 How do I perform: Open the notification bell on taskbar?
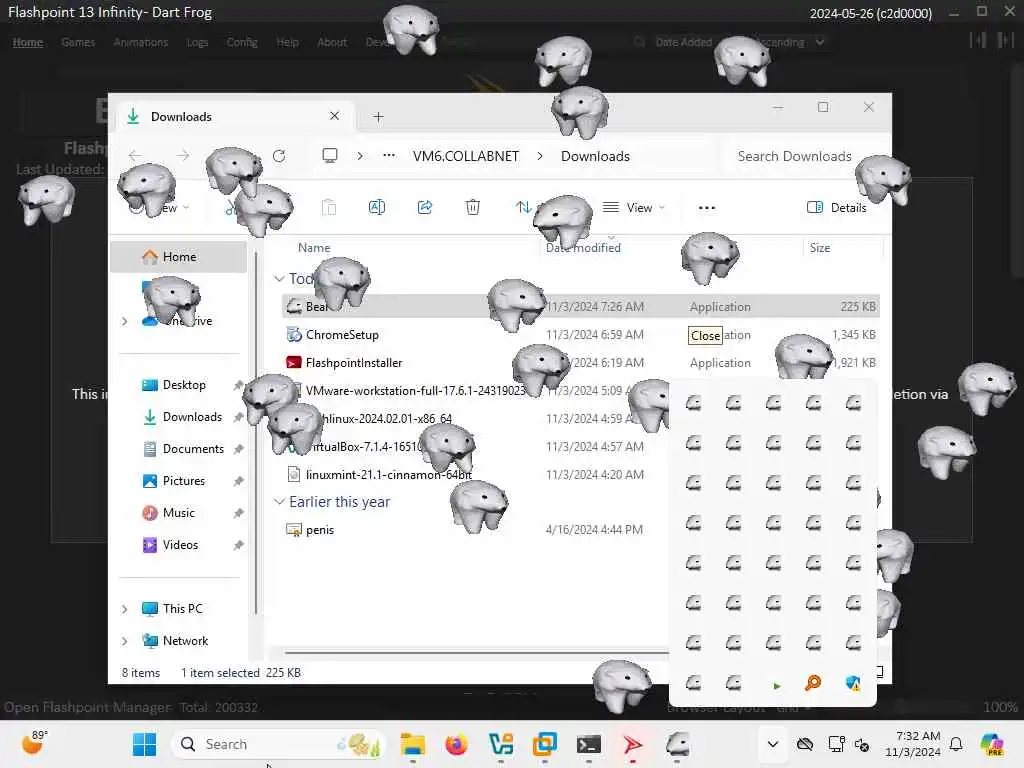(956, 744)
